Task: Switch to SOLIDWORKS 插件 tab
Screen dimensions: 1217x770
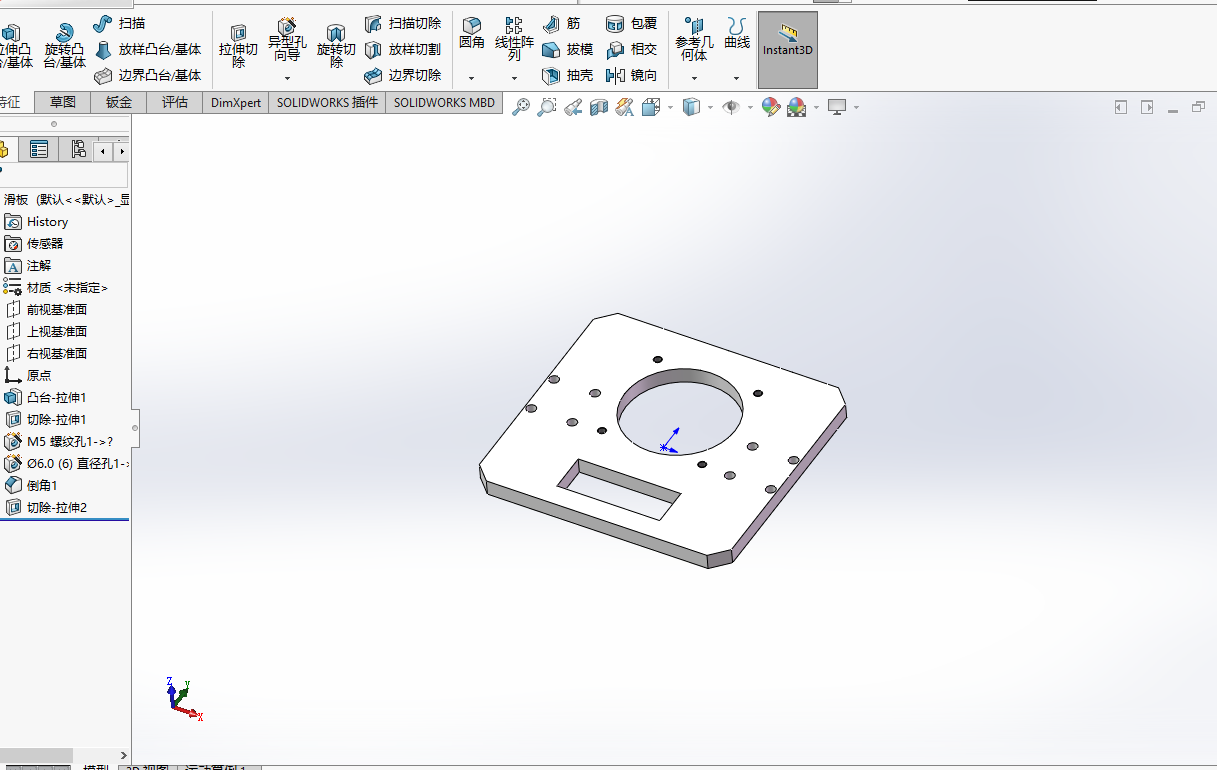Action: [x=327, y=102]
